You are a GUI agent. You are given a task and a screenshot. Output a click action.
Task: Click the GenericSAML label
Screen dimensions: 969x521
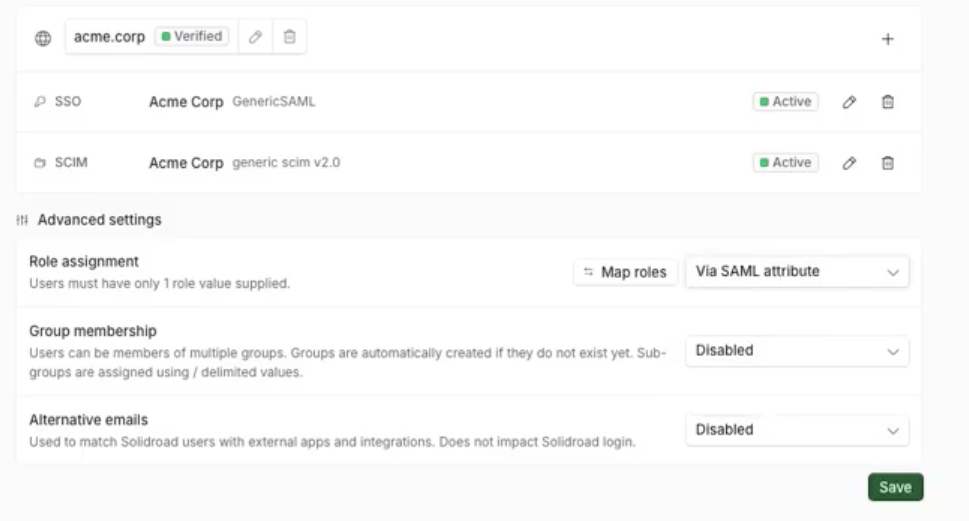pos(274,101)
